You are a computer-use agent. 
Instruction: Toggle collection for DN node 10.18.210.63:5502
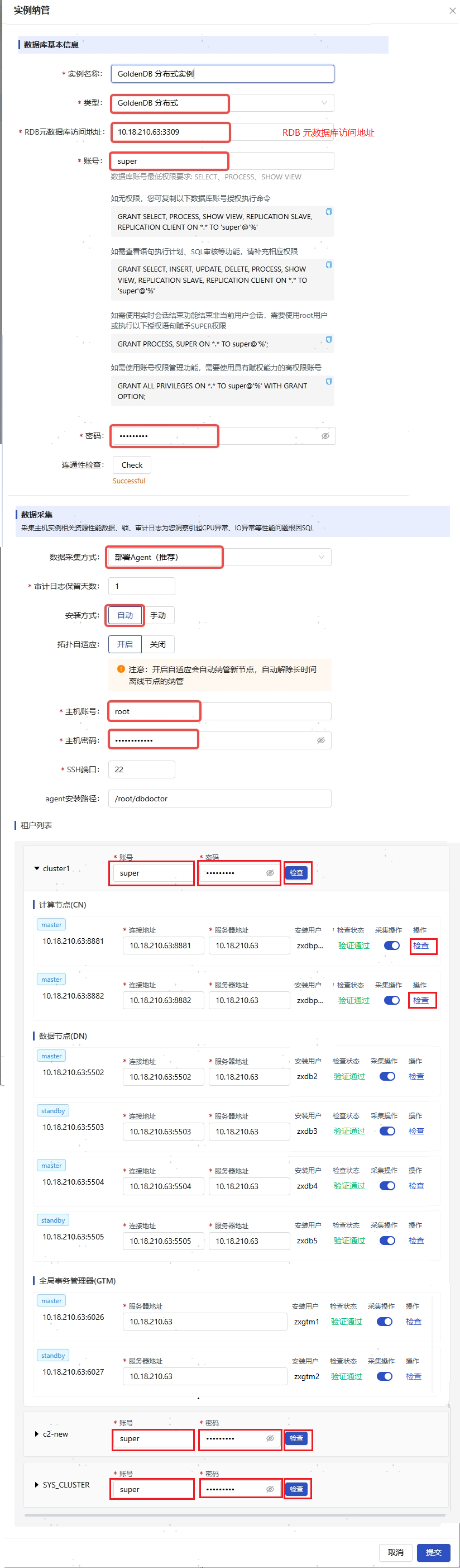point(387,1076)
